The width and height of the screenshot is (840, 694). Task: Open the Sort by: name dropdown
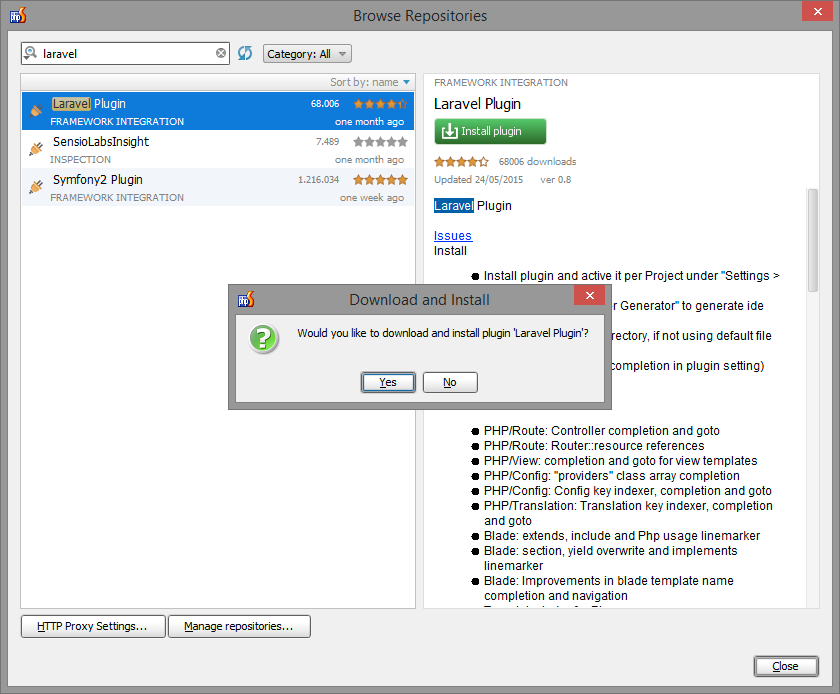[x=370, y=82]
